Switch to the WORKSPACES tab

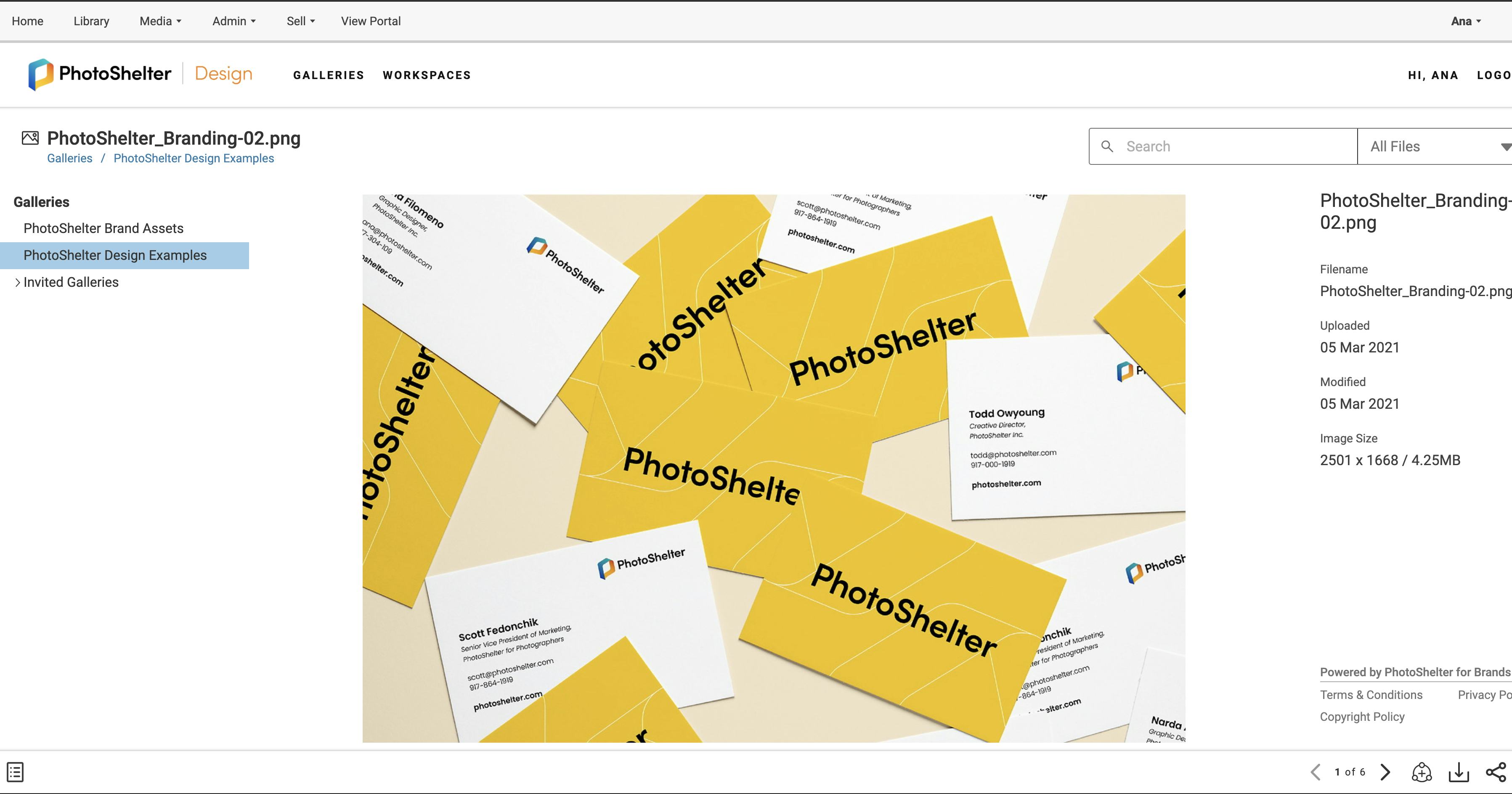[427, 75]
